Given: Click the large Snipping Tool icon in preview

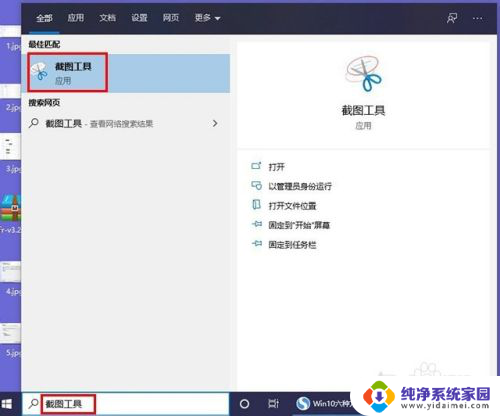Looking at the screenshot, I should (363, 74).
